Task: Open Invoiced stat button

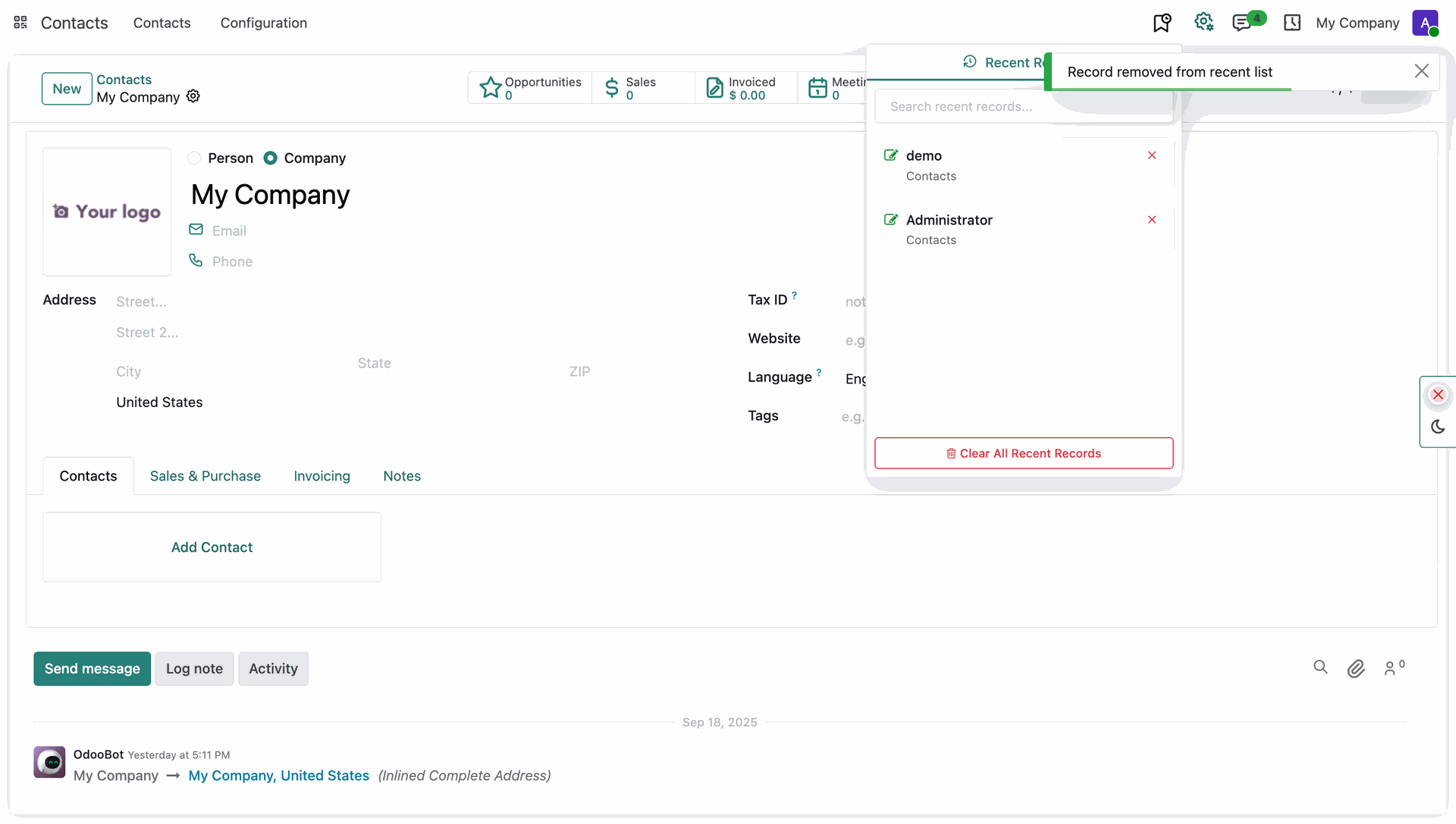Action: 746,88
